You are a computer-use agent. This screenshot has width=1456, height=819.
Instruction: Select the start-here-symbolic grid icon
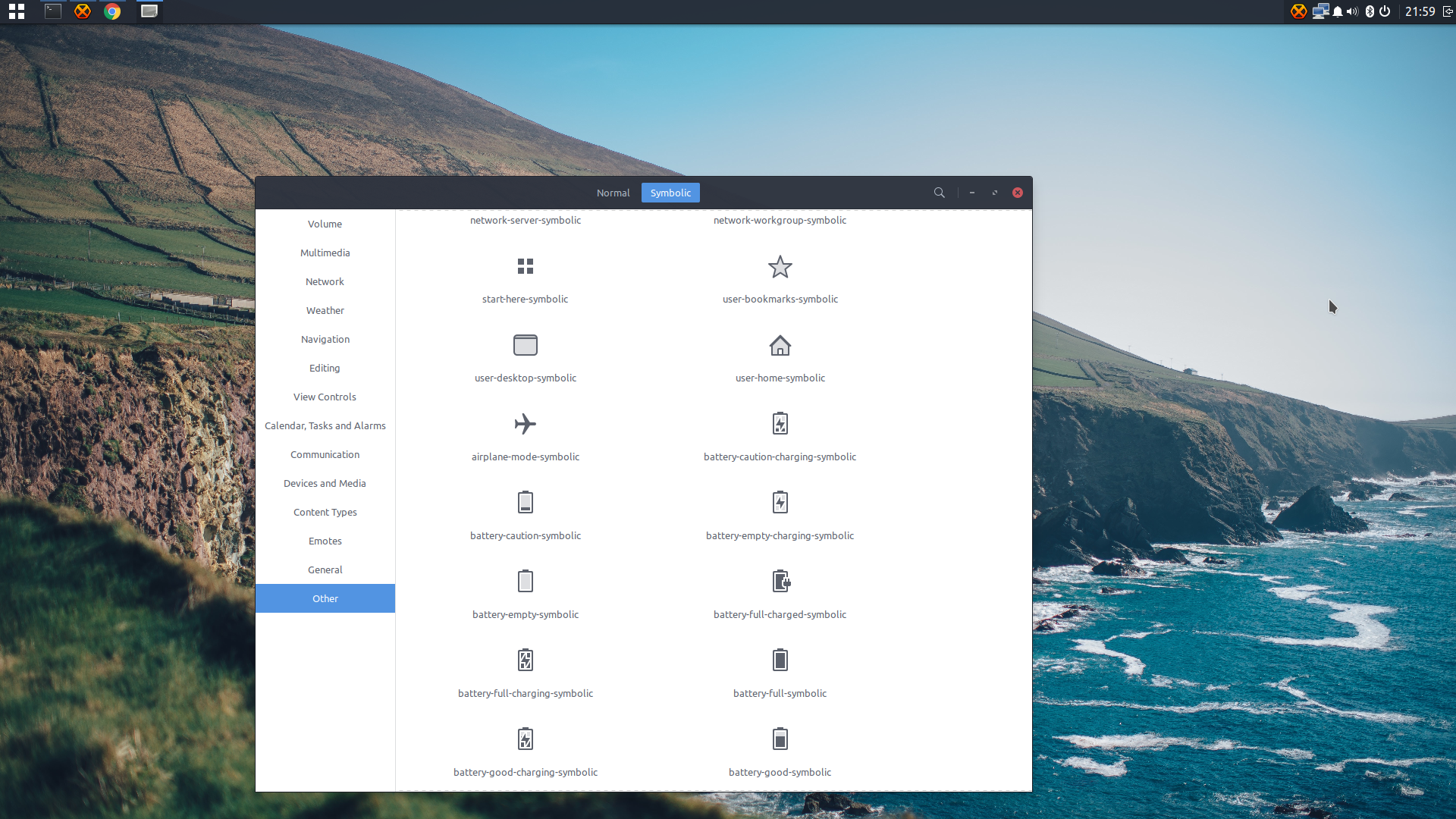click(x=526, y=266)
